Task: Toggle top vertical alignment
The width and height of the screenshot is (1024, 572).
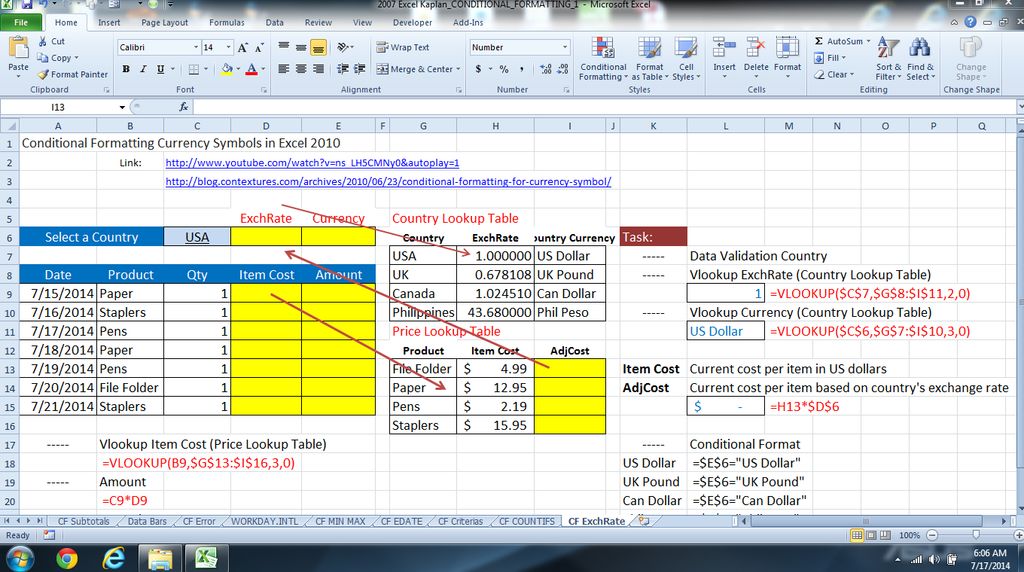Action: click(x=283, y=47)
